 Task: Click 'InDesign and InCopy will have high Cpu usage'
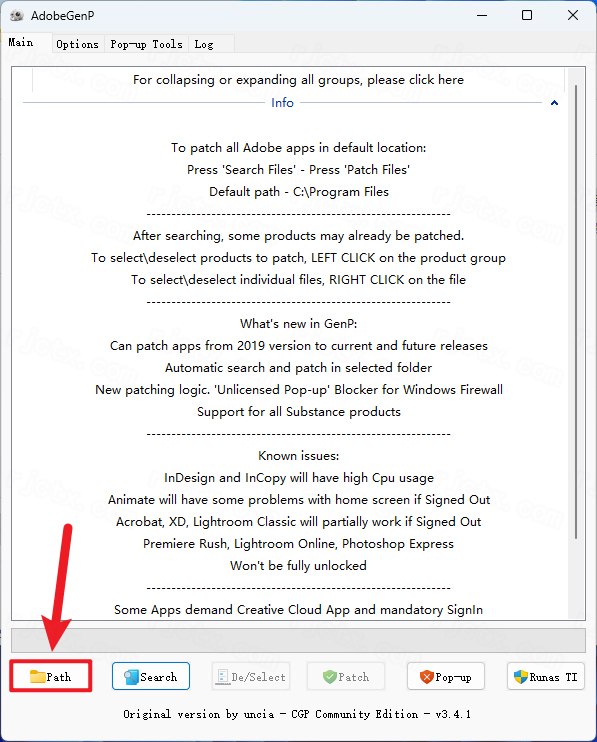pos(298,477)
